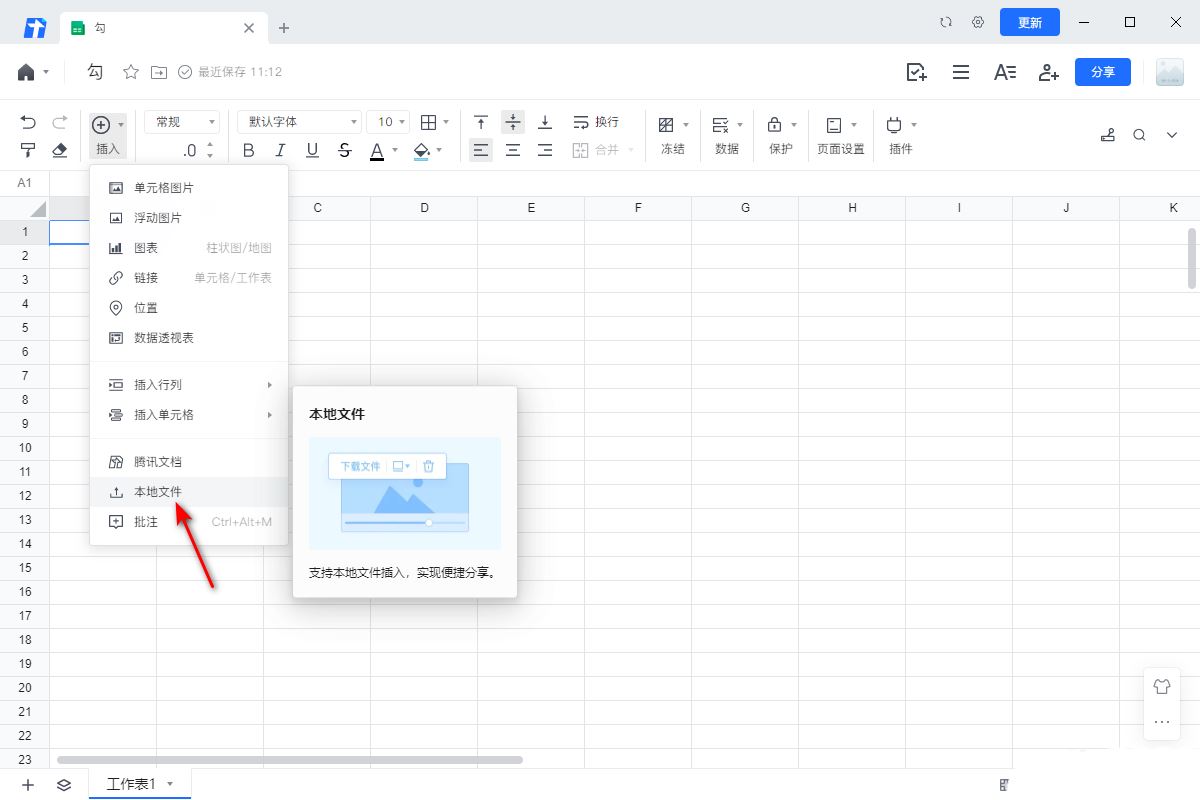The width and height of the screenshot is (1200, 800).
Task: Click the freeze panes icon
Action: pos(667,124)
